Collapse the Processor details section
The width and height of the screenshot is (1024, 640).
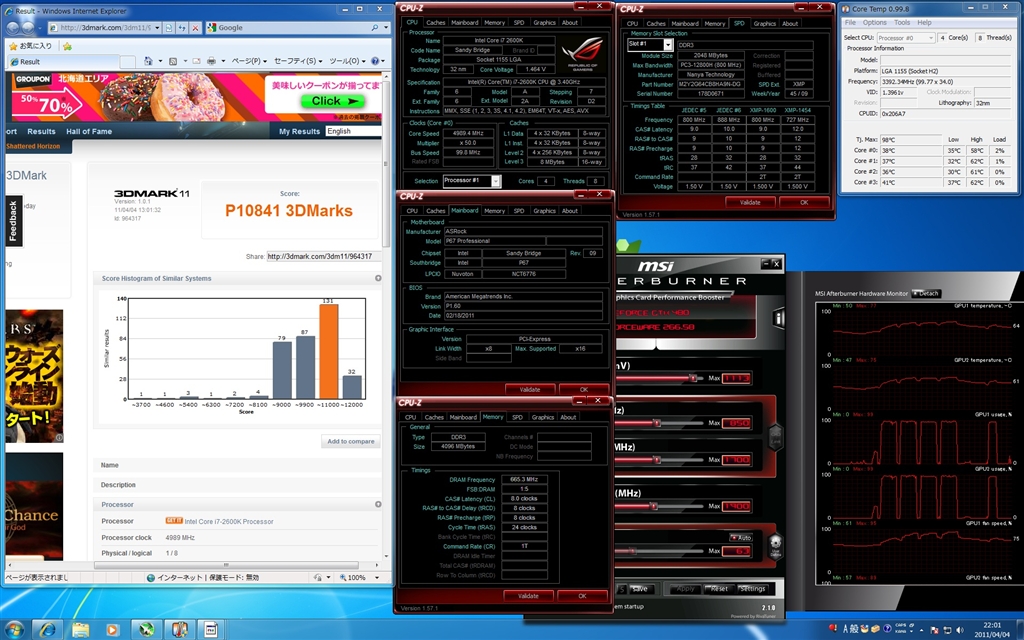tap(378, 504)
